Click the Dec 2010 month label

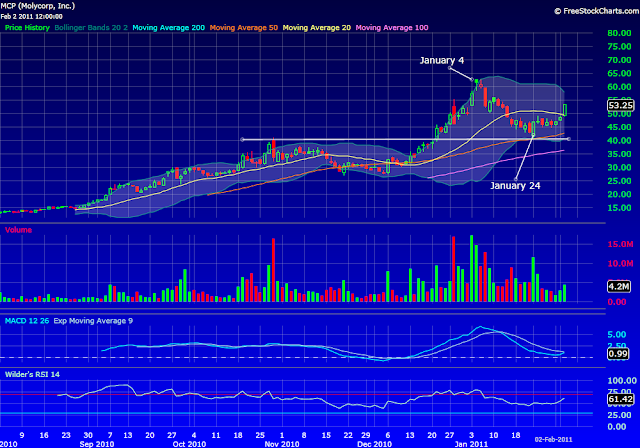(374, 444)
